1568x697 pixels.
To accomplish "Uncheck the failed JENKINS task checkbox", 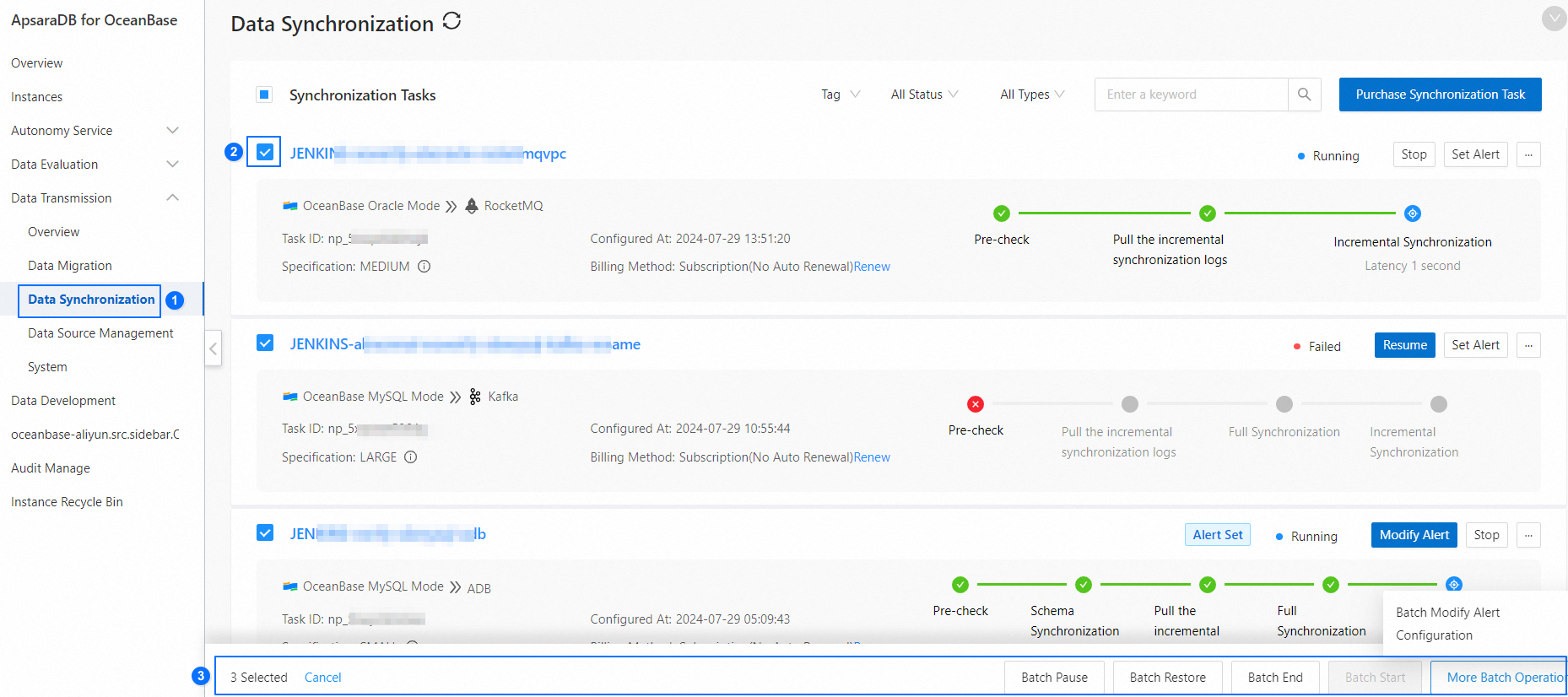I will coord(265,343).
